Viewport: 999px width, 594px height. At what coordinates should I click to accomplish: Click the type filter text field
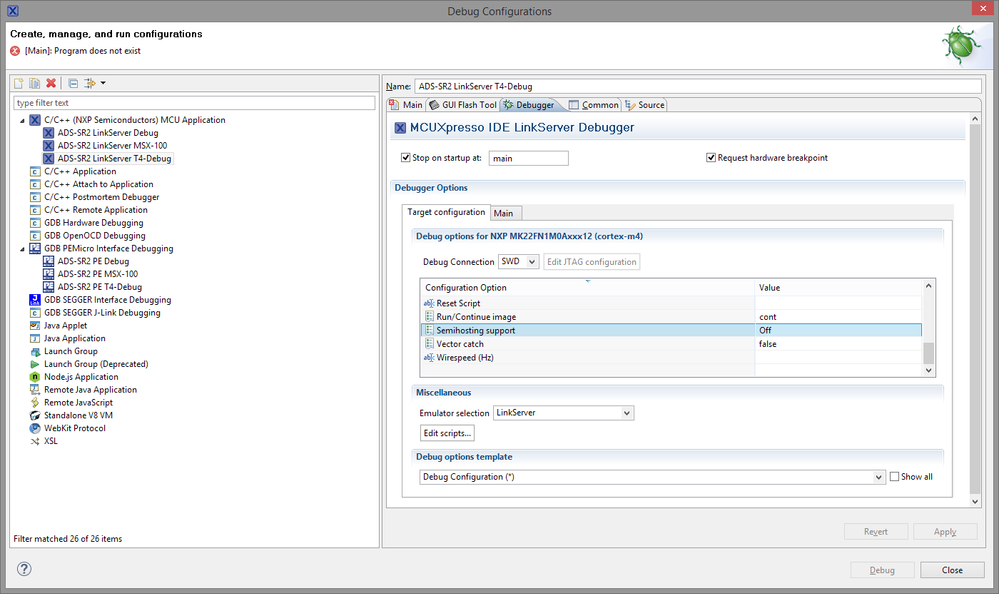194,103
